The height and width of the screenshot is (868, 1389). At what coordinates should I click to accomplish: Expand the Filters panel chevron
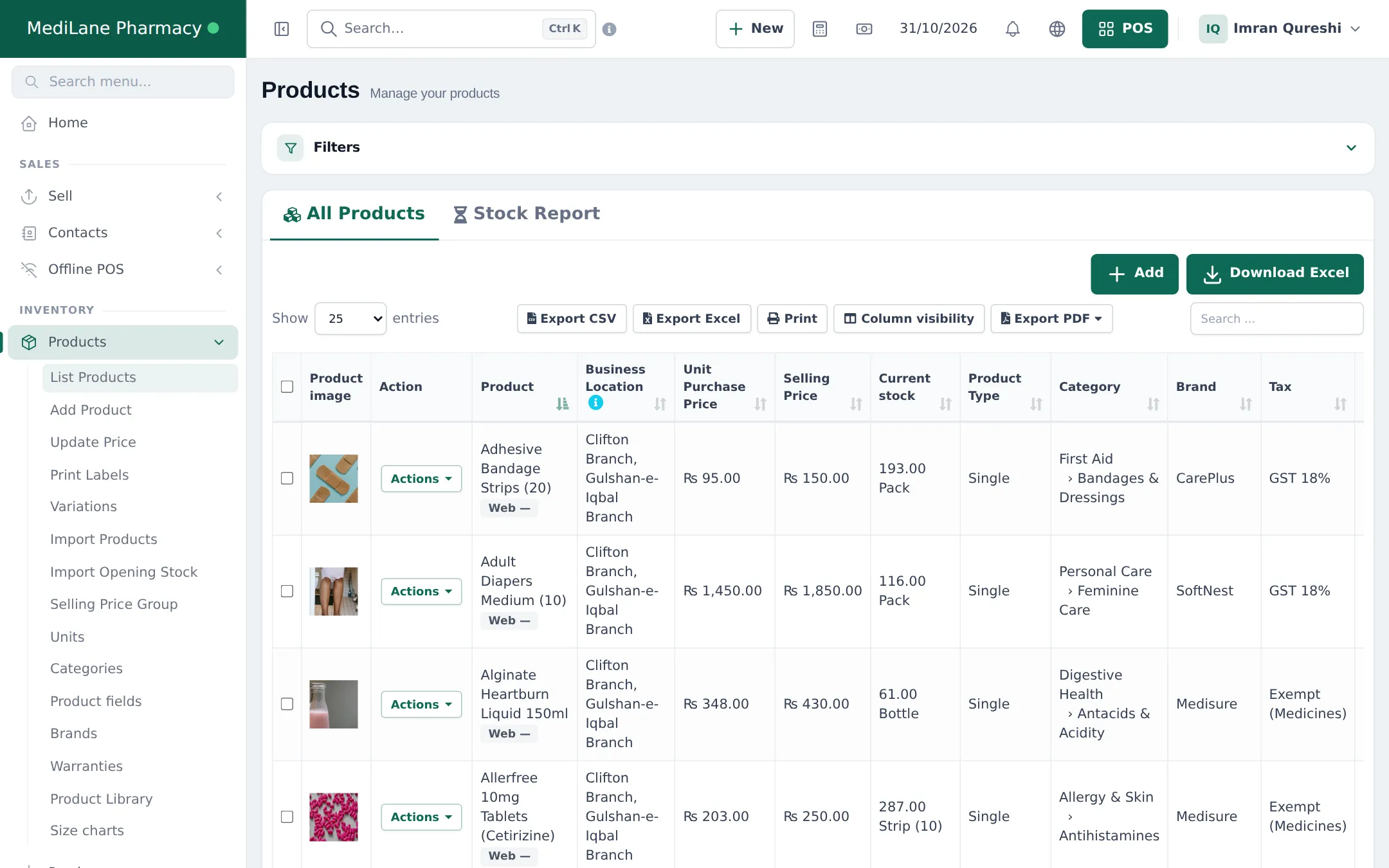point(1351,148)
